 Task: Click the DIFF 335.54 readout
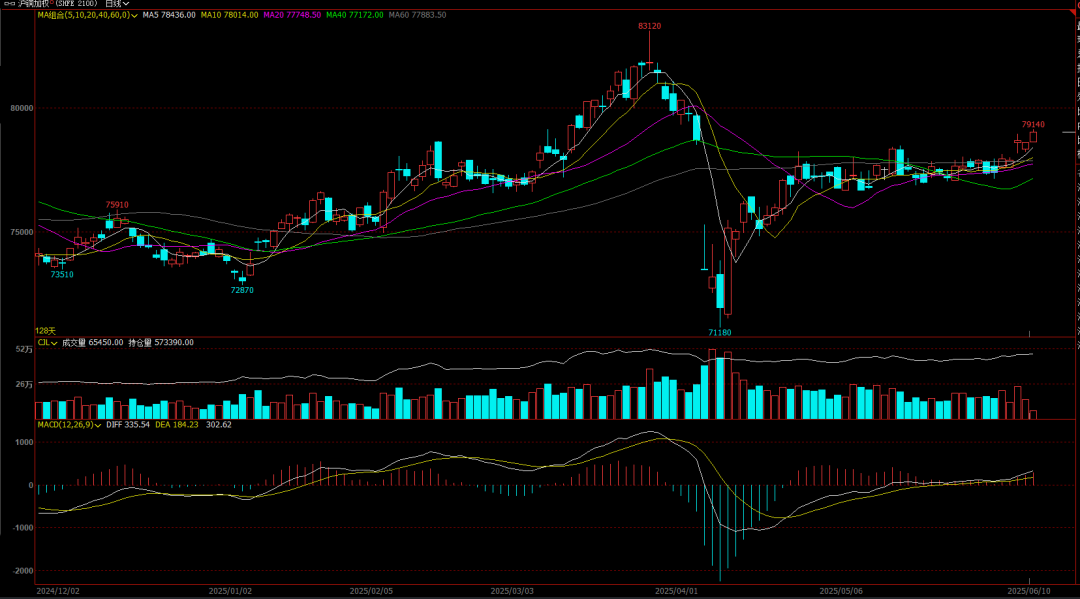(128, 425)
